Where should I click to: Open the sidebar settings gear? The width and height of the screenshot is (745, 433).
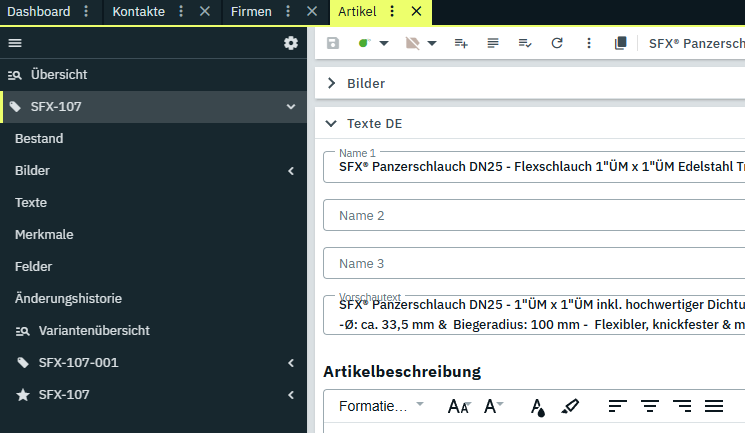(291, 43)
